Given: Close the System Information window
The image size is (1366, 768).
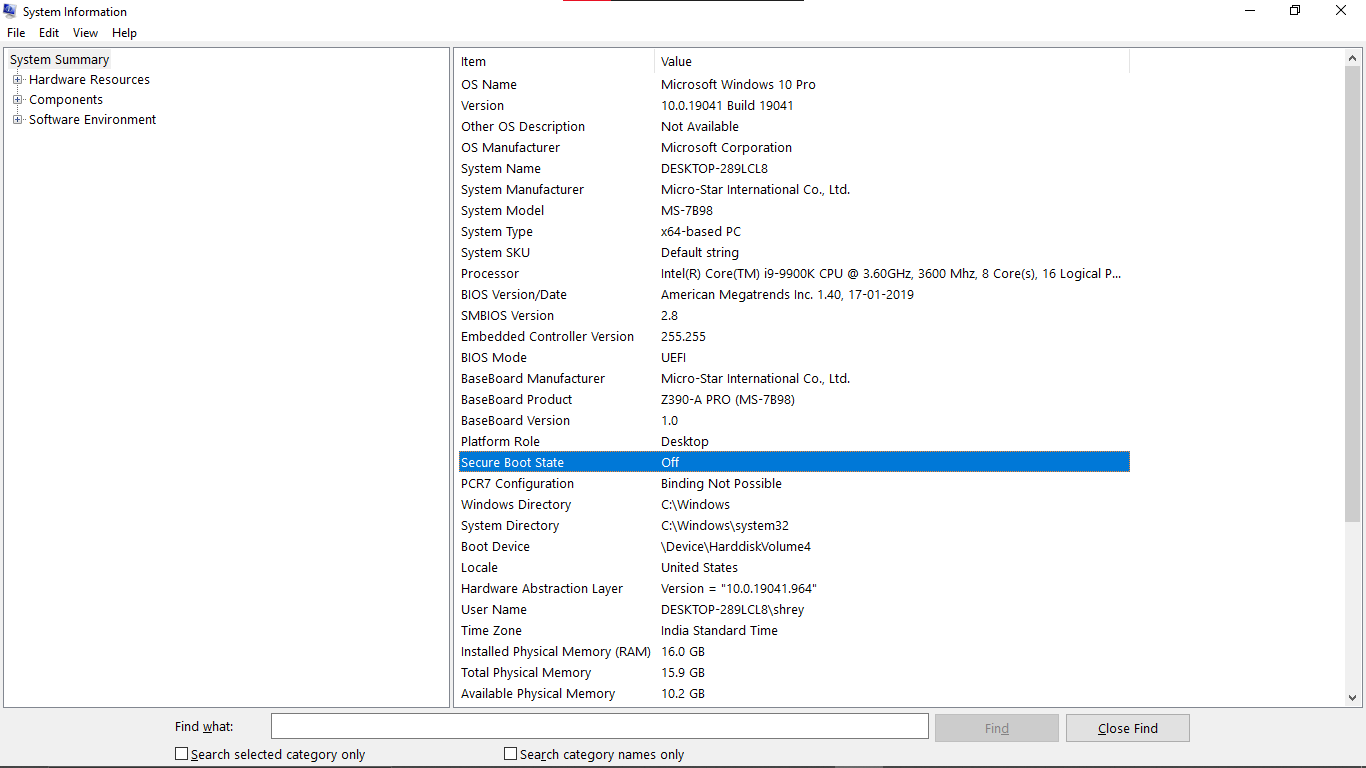Looking at the screenshot, I should [x=1341, y=11].
